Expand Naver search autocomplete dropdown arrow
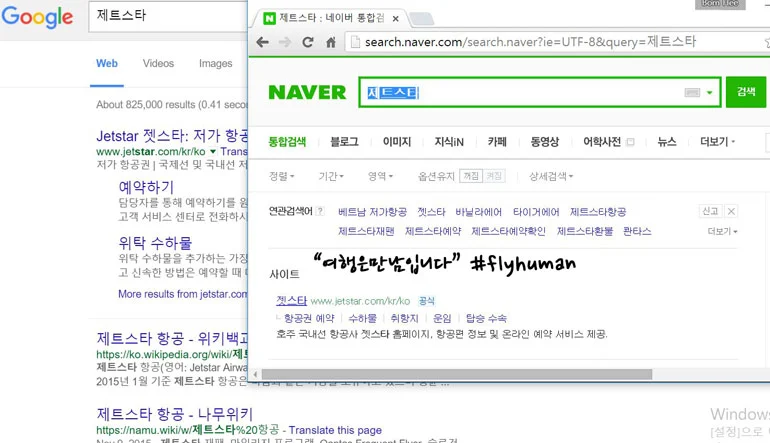The image size is (770, 443). (x=709, y=92)
